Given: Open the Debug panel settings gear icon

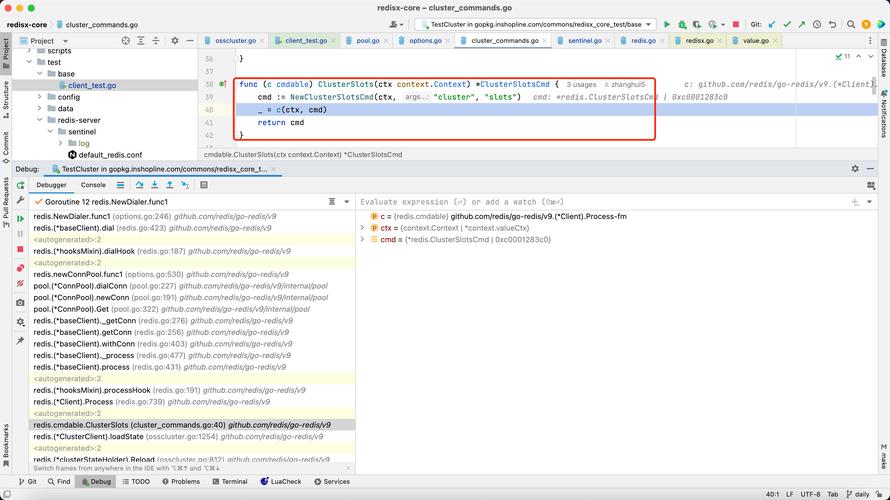Looking at the screenshot, I should pos(855,169).
